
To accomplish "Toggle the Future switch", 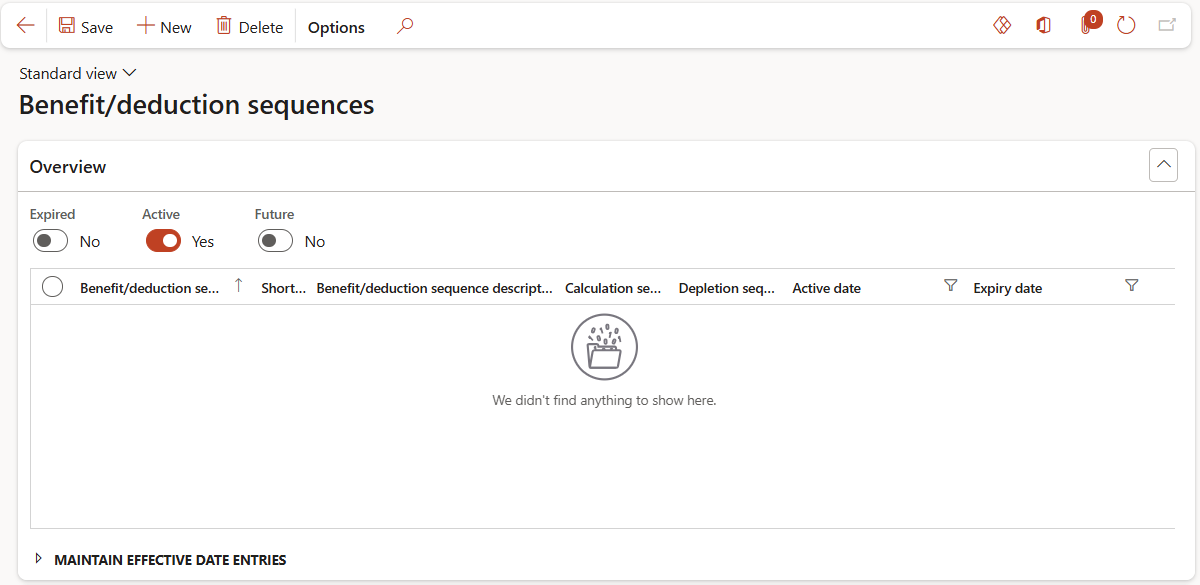I will point(275,241).
